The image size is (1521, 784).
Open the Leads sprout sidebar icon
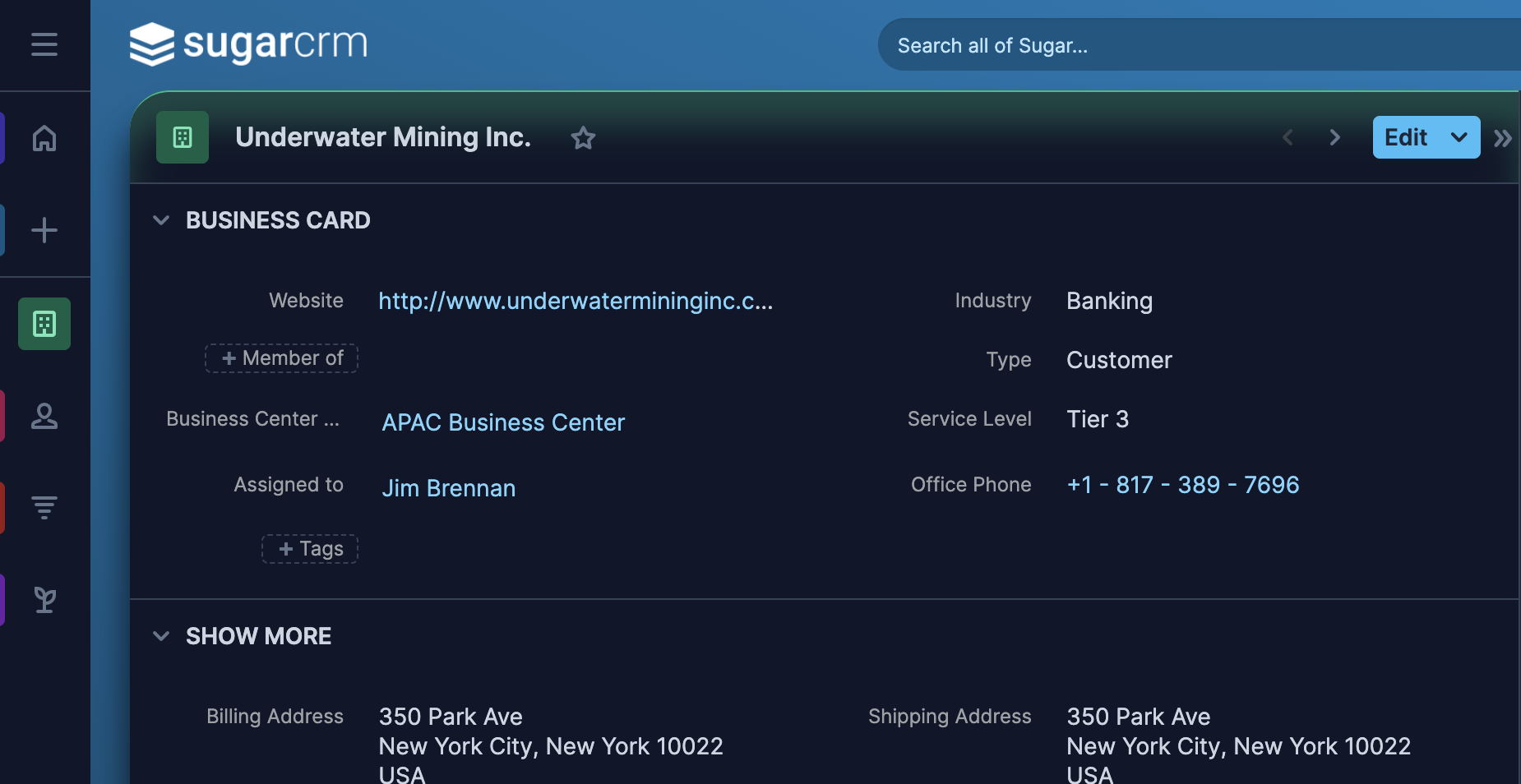[x=44, y=600]
